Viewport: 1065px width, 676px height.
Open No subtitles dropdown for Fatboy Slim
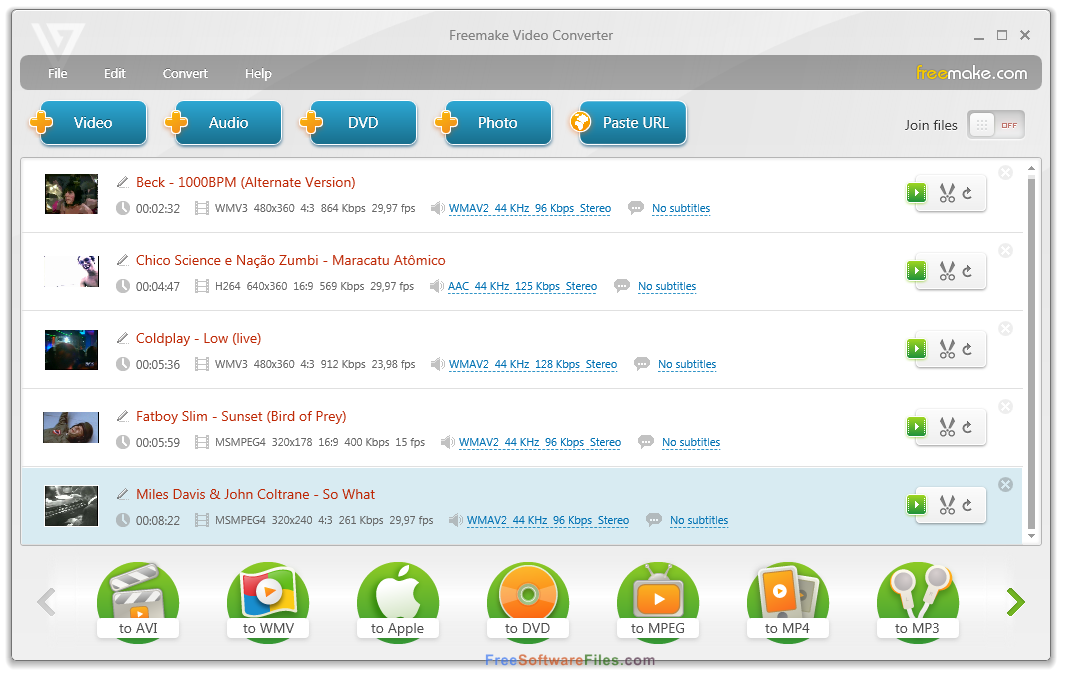click(x=691, y=442)
